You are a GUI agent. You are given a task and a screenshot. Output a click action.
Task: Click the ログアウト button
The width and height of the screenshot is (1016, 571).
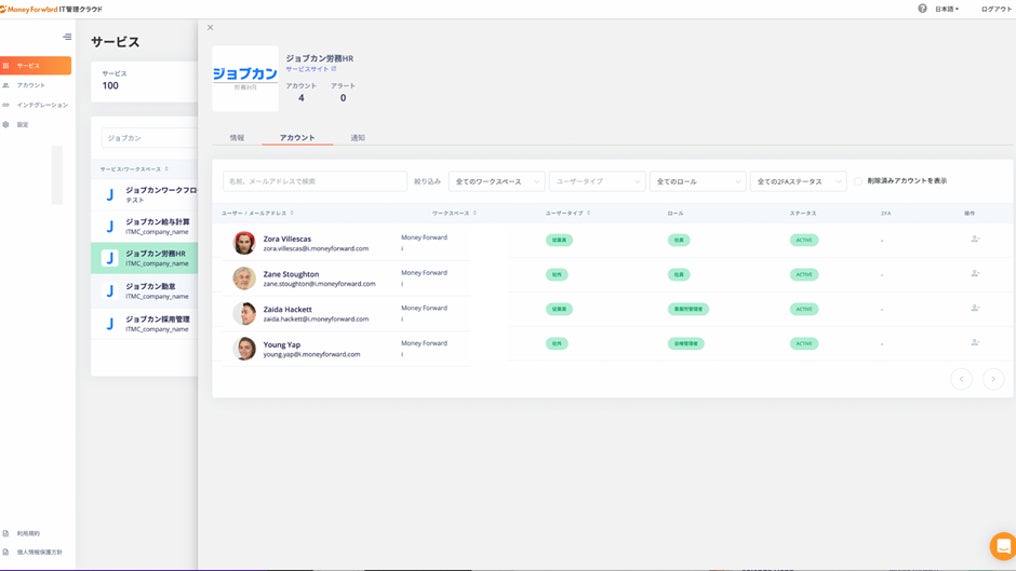[995, 8]
